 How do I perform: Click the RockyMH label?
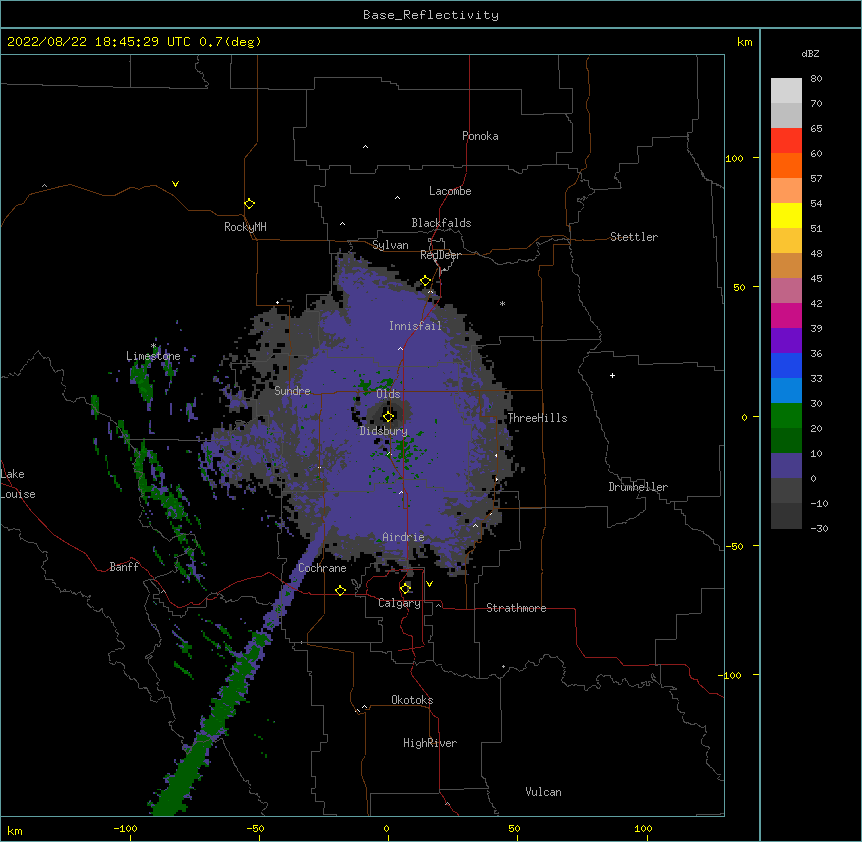(245, 227)
